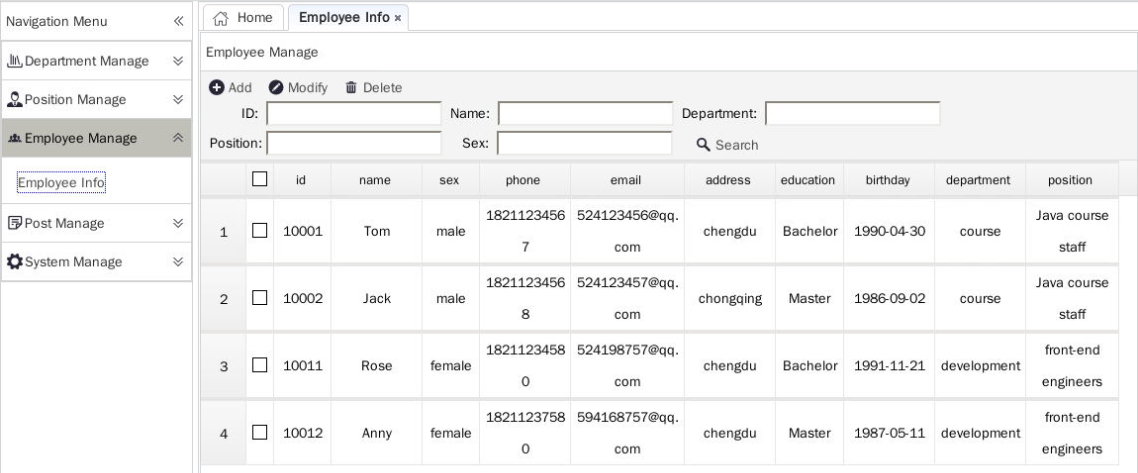Focus the Department search field

[x=853, y=113]
